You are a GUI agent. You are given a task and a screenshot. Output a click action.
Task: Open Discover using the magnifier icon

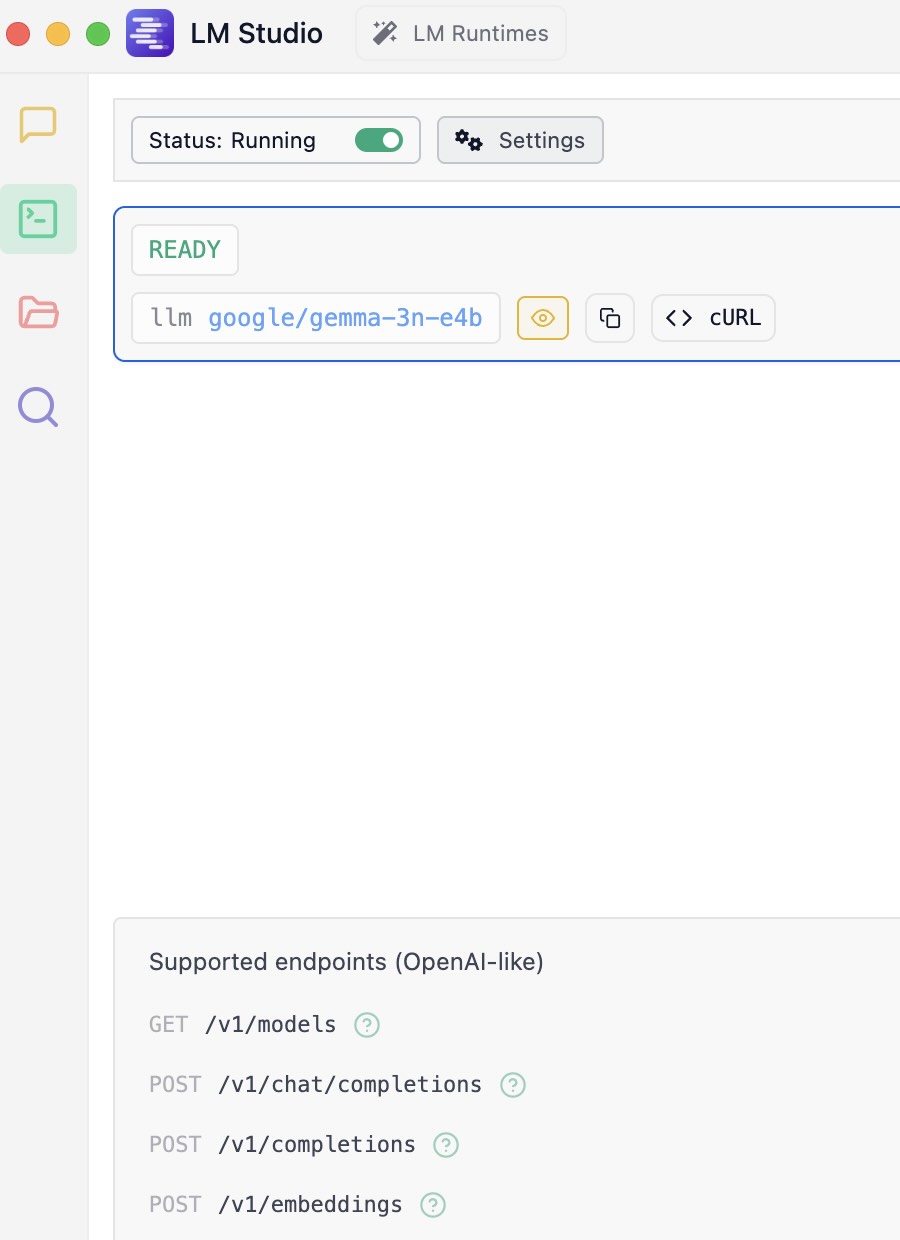tap(37, 406)
